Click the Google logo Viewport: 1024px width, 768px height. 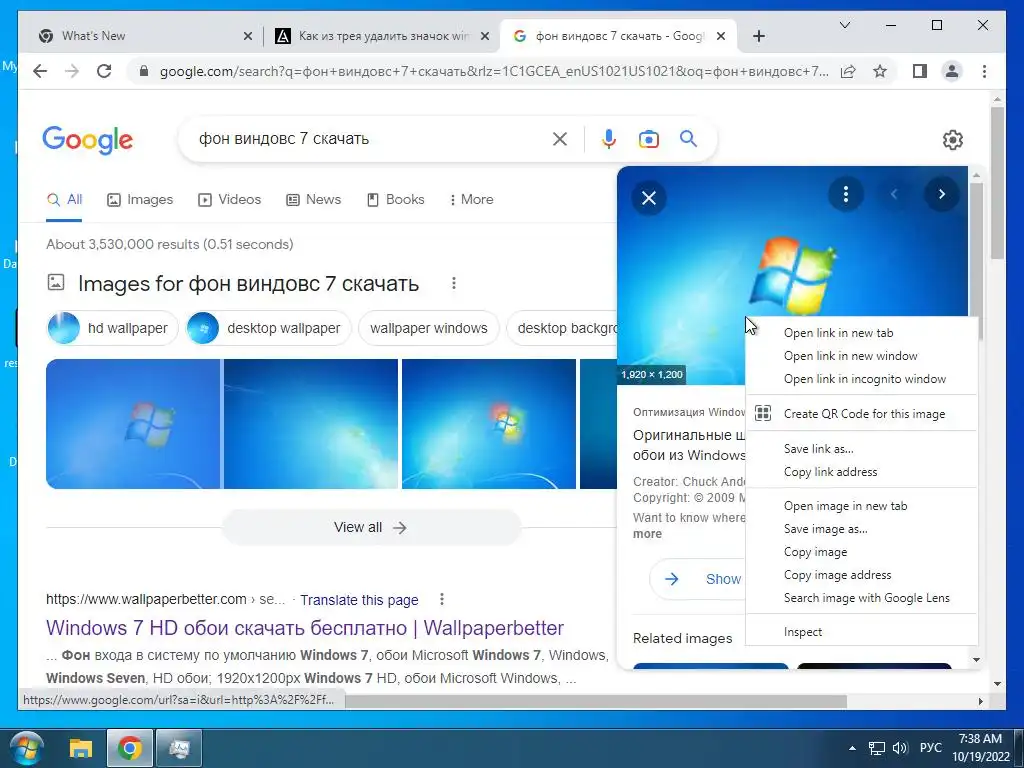point(88,140)
